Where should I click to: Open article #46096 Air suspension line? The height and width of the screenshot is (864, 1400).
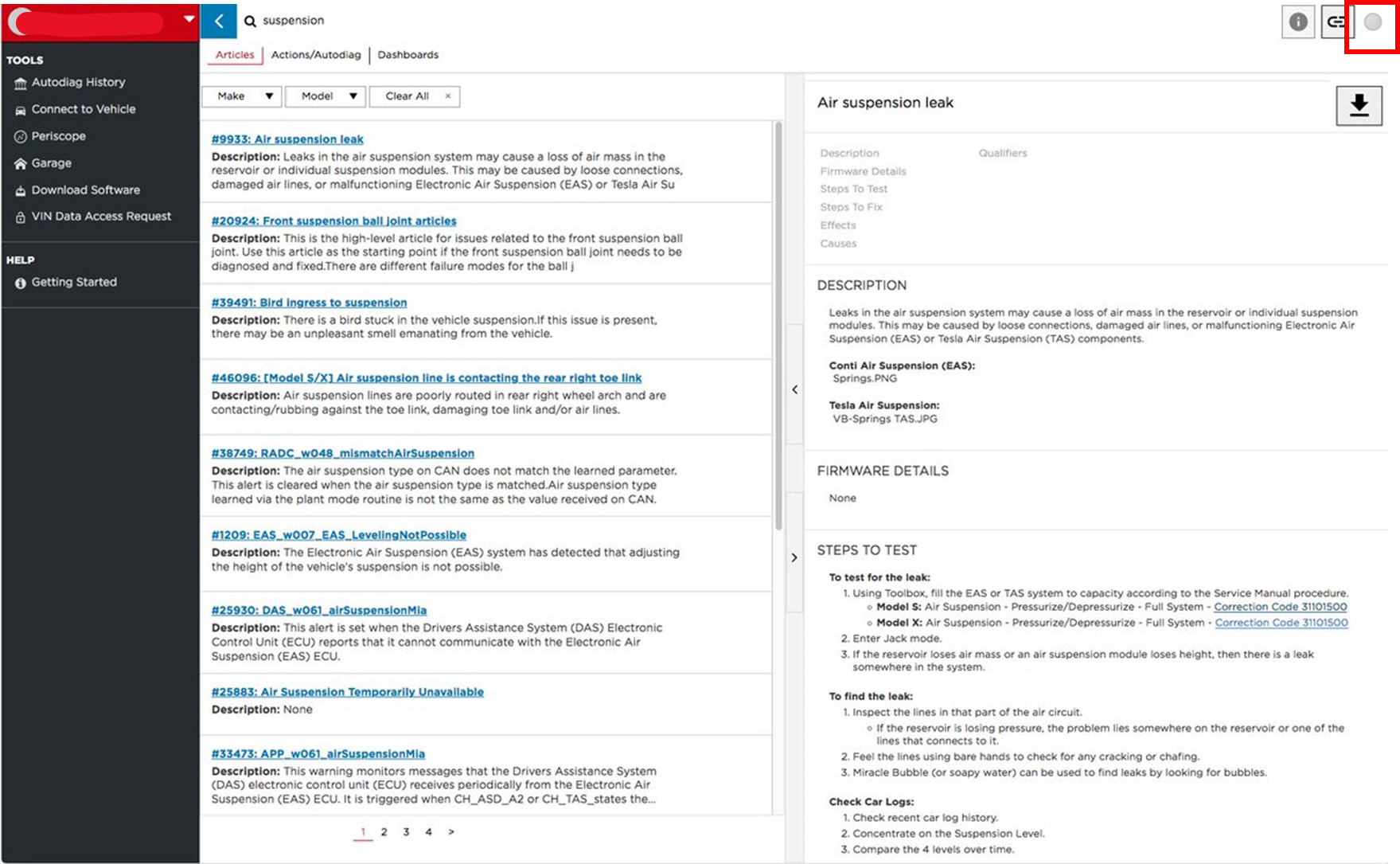click(427, 378)
